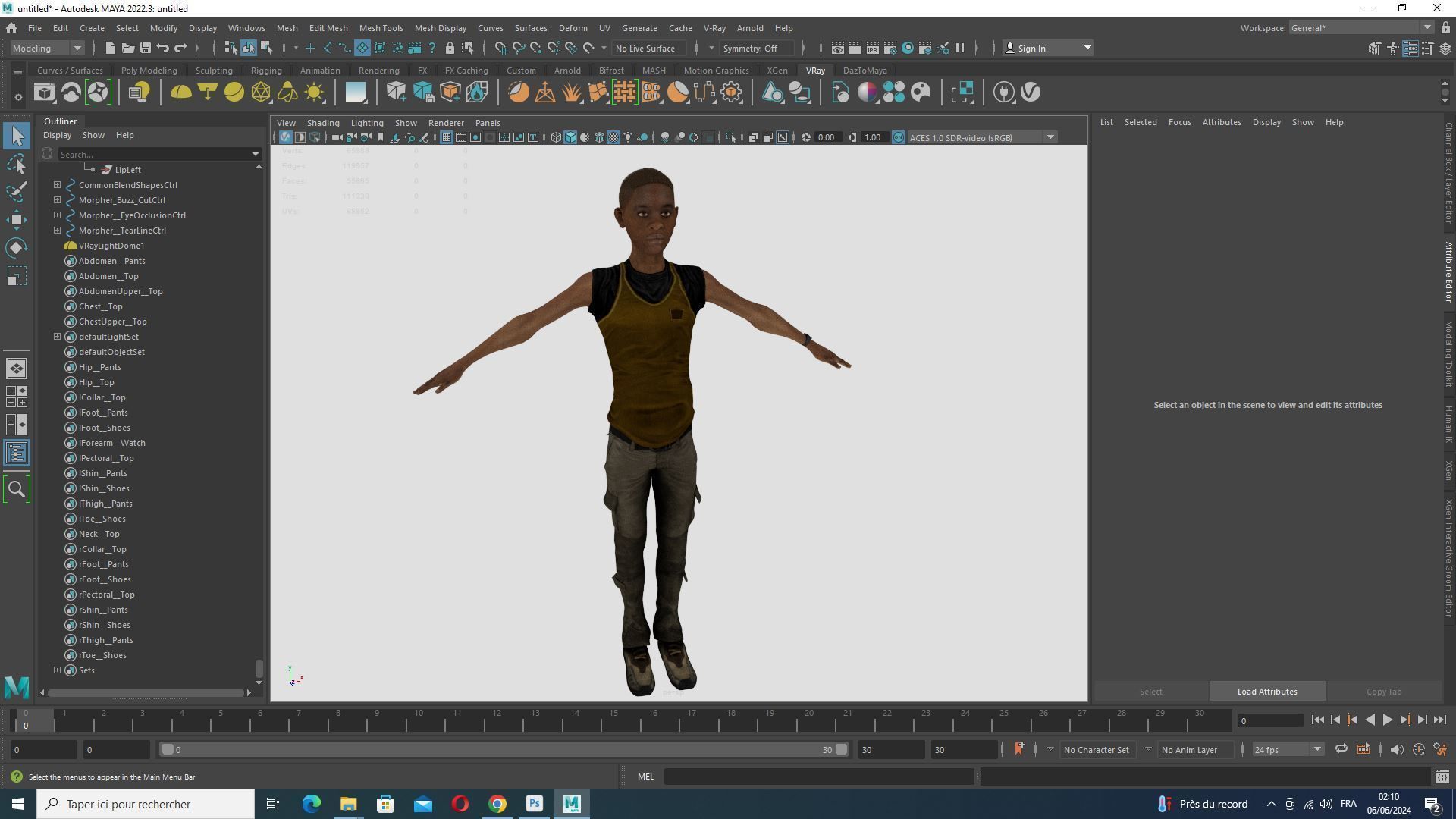The height and width of the screenshot is (819, 1456).
Task: Open the Outliner search options arrow
Action: click(255, 154)
